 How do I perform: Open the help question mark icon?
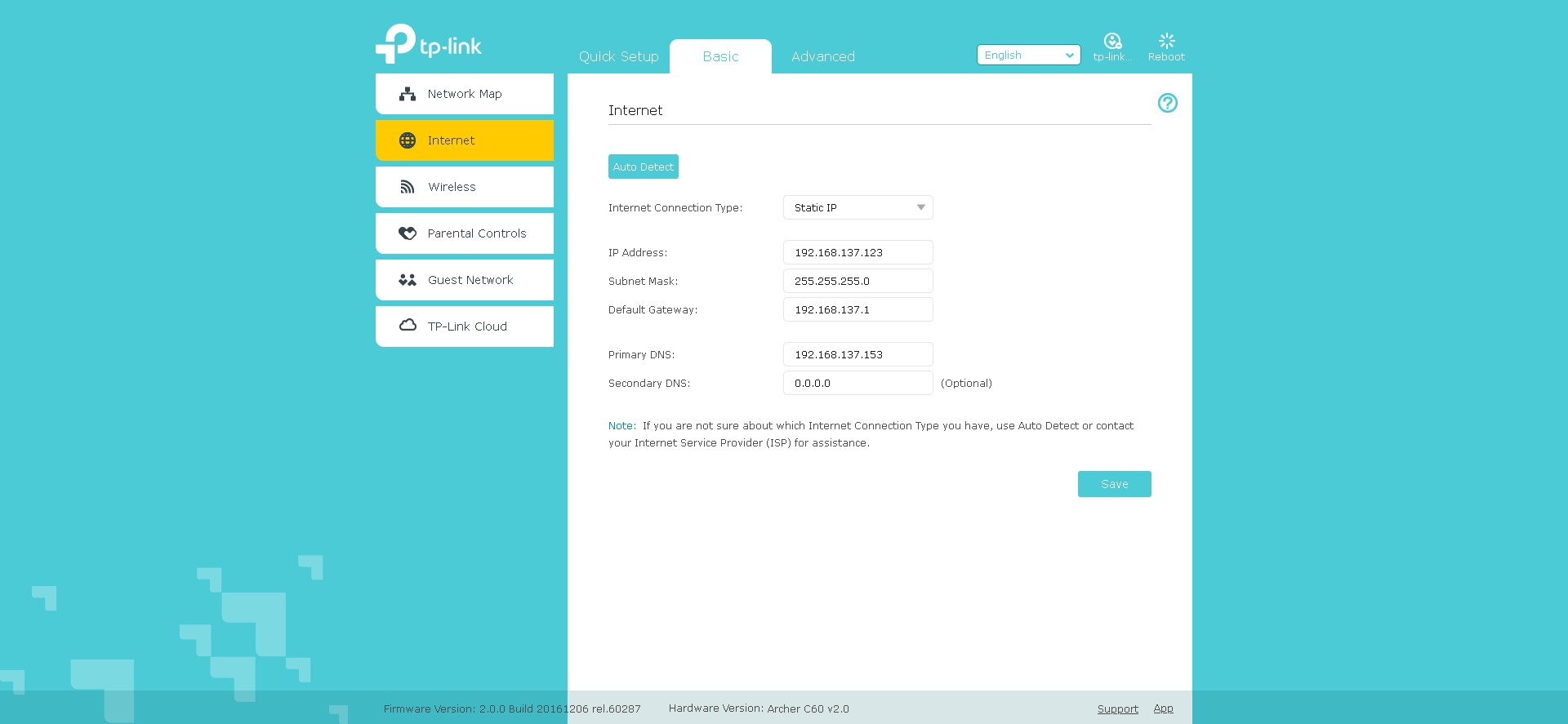pos(1168,103)
